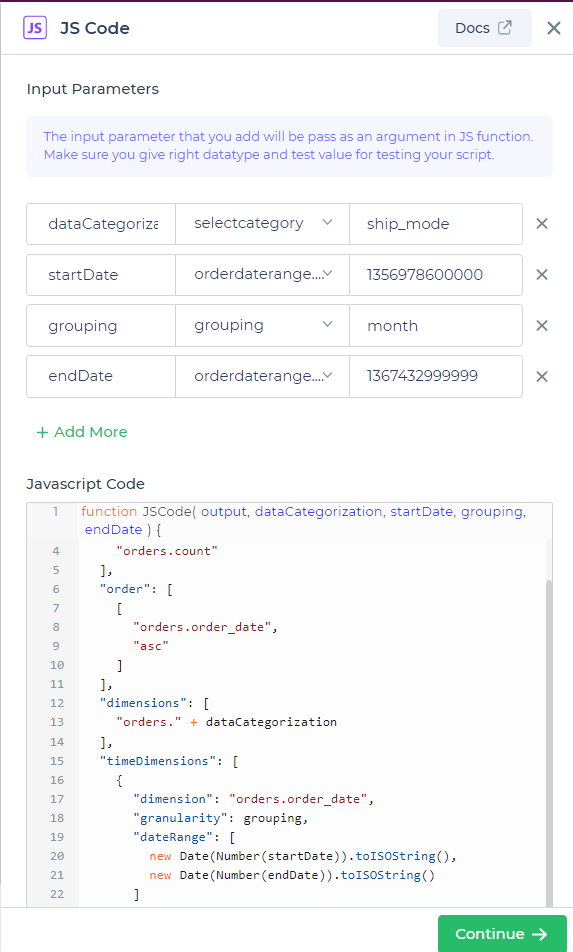The image size is (573, 952).
Task: Click the startDate toISOString line 20
Action: pyautogui.click(x=303, y=856)
